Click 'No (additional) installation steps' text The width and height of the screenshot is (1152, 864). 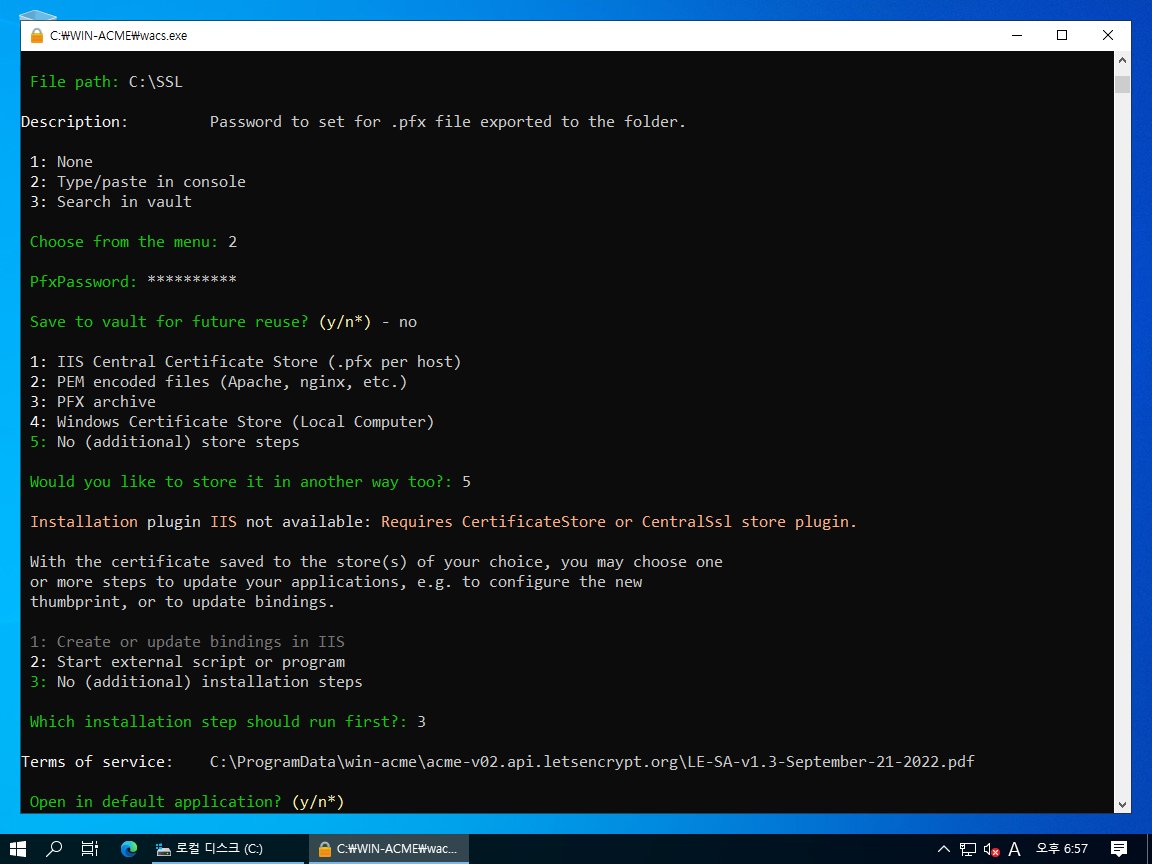coord(209,682)
